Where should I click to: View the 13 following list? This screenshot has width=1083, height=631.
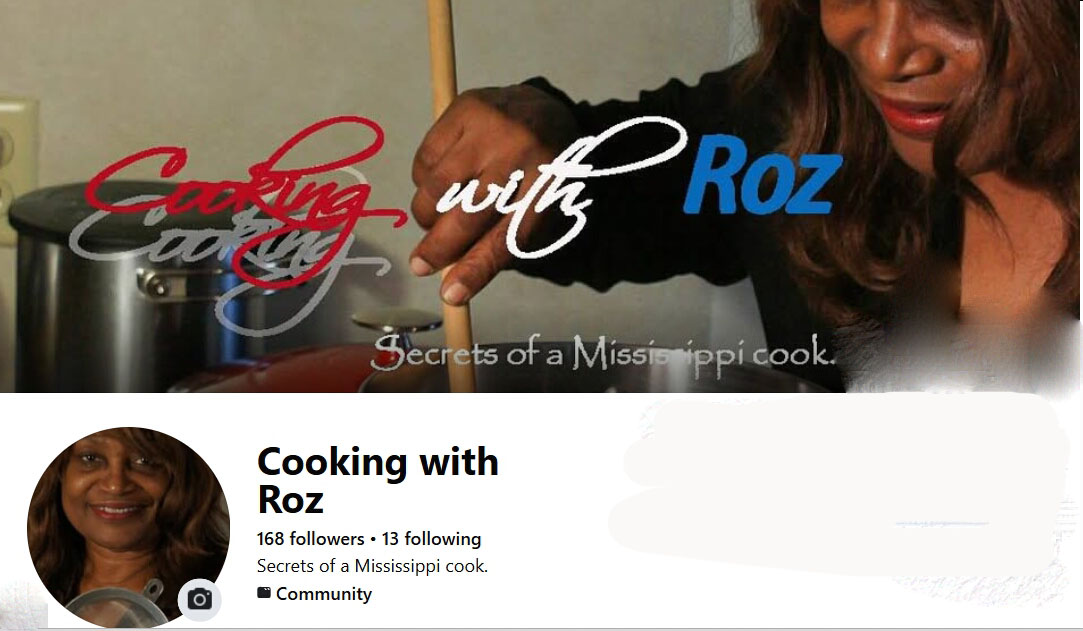coord(432,538)
